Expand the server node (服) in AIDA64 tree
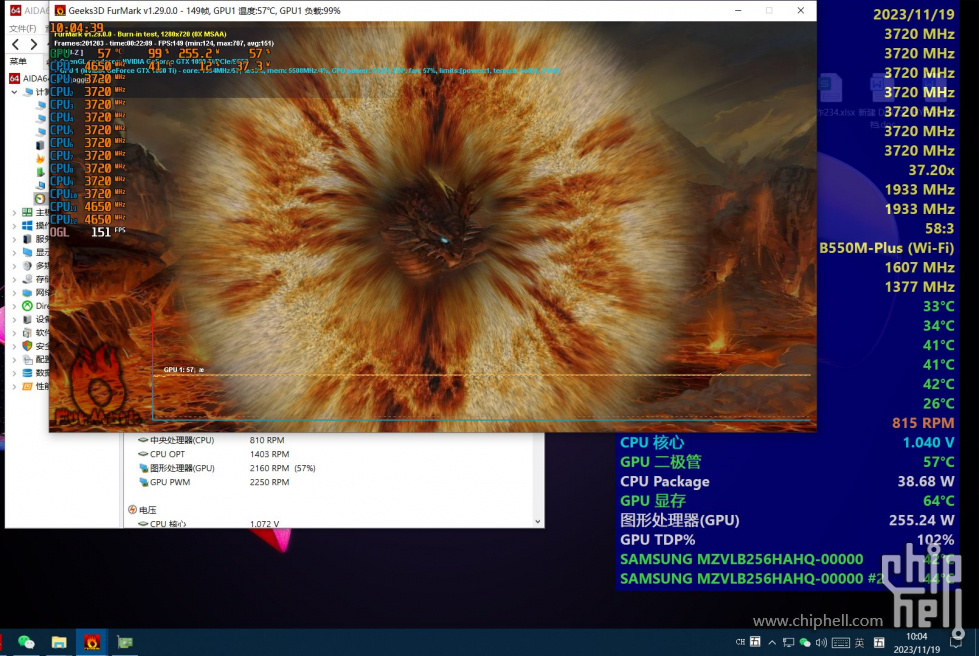The width and height of the screenshot is (979, 656). [14, 239]
